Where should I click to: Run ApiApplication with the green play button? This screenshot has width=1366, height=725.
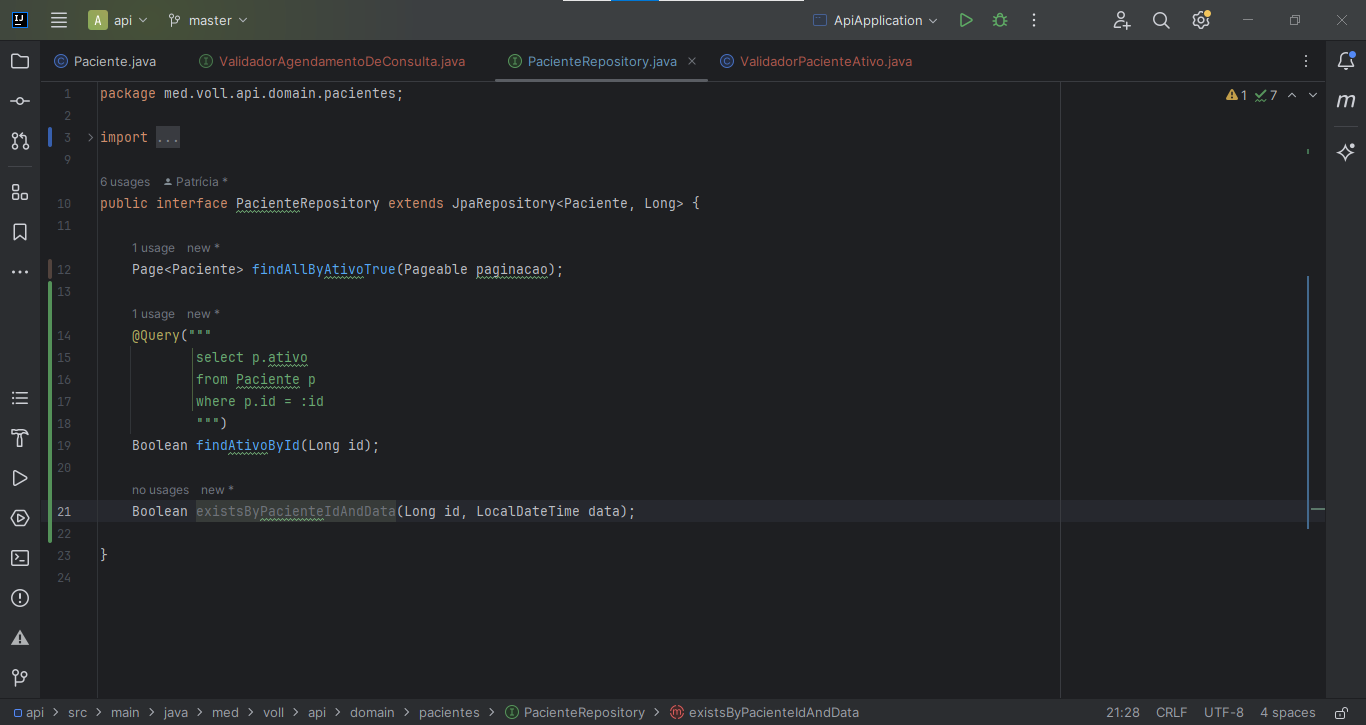[x=965, y=20]
